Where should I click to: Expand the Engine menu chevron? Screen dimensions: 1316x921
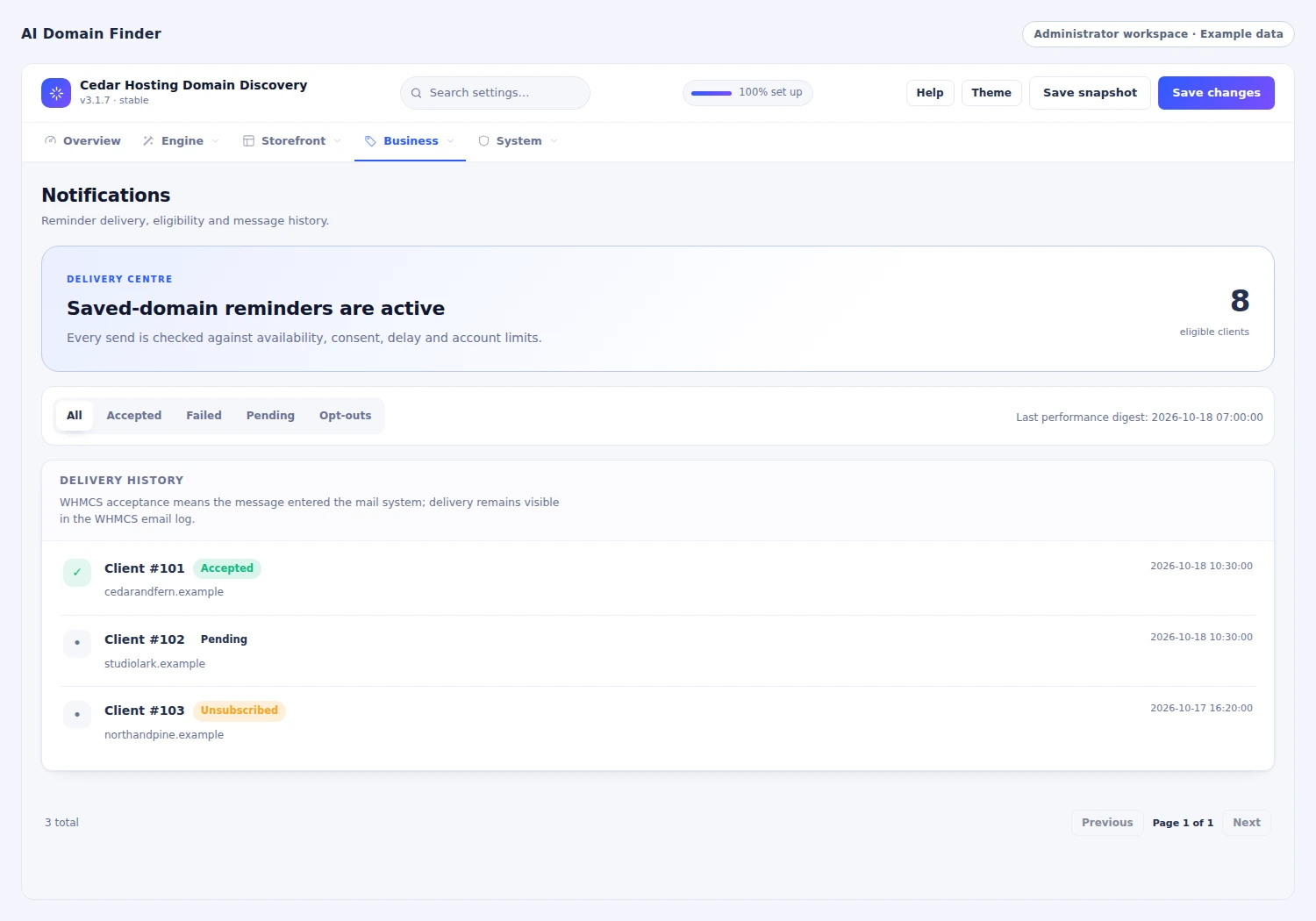click(x=216, y=141)
